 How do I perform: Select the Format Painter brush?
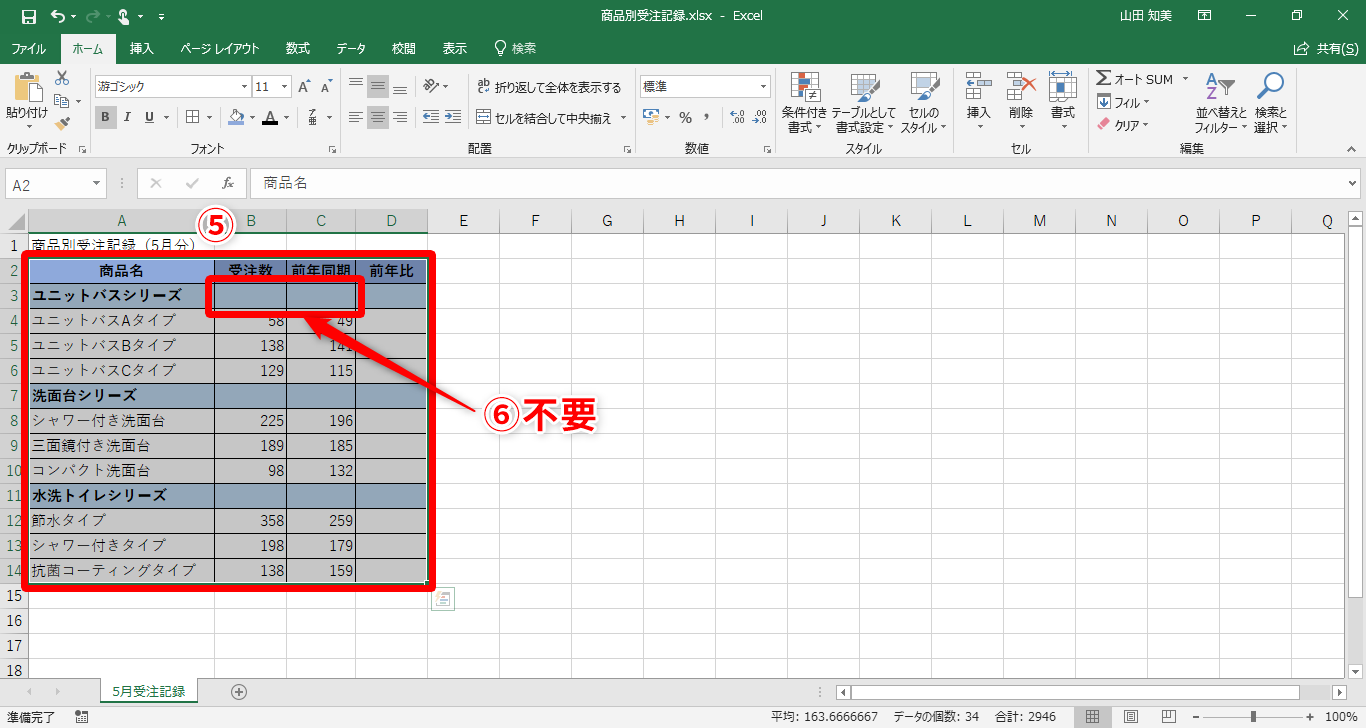62,124
